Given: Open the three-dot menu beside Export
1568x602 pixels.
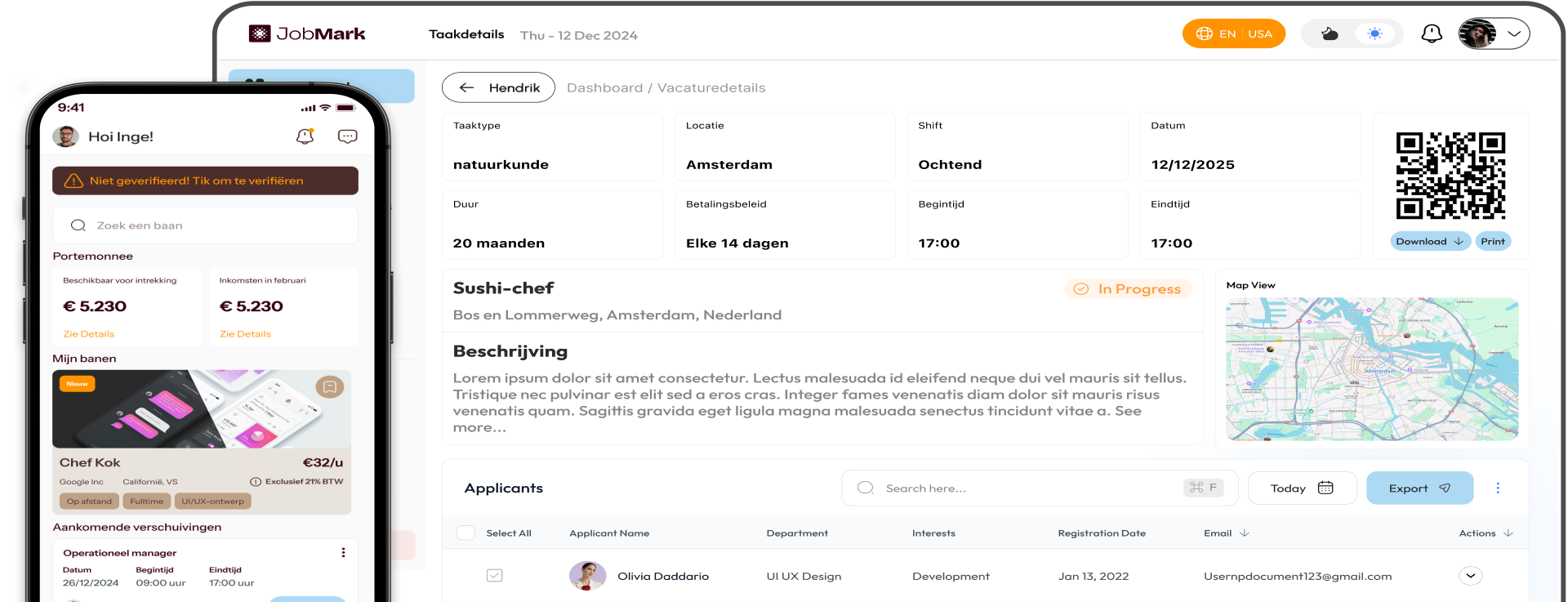Looking at the screenshot, I should coord(1497,488).
